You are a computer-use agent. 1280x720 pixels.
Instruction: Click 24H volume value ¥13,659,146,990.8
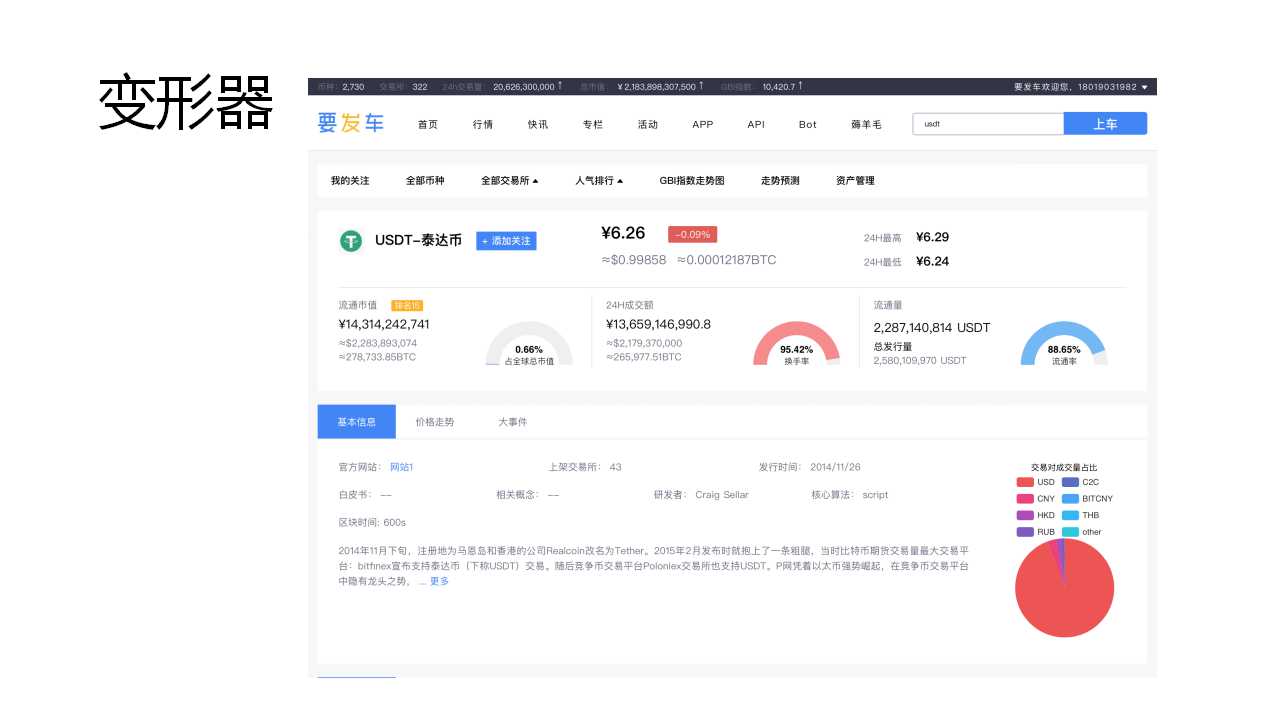(x=658, y=324)
